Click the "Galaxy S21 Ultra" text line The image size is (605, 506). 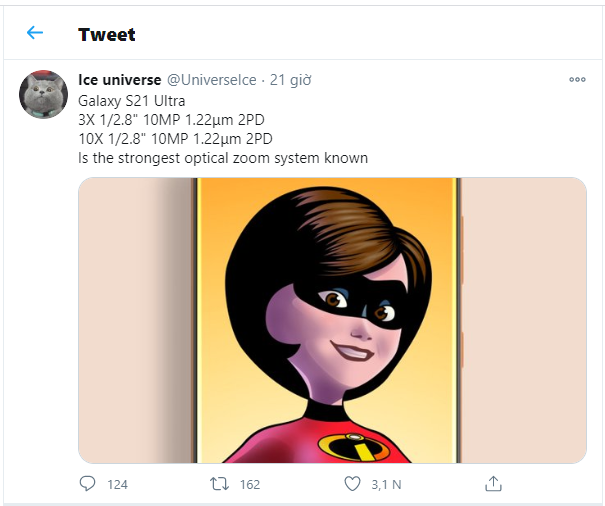(x=130, y=101)
